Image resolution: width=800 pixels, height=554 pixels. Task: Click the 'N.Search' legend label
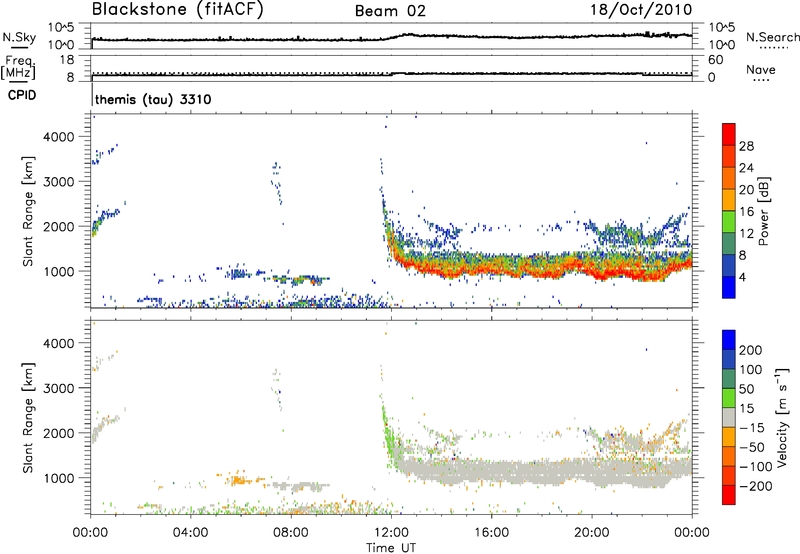[x=772, y=37]
